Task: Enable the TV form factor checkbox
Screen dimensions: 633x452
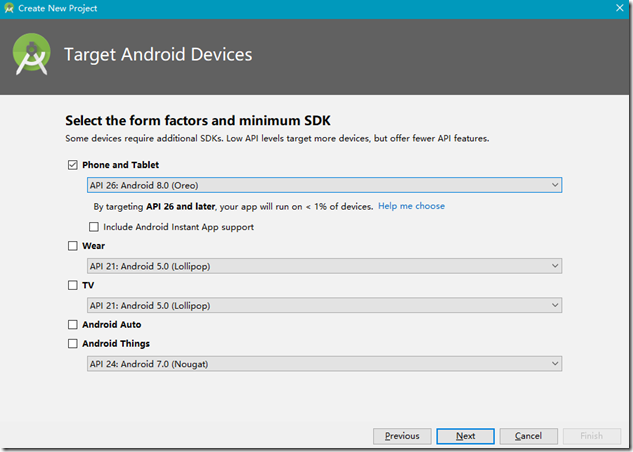Action: tap(73, 285)
